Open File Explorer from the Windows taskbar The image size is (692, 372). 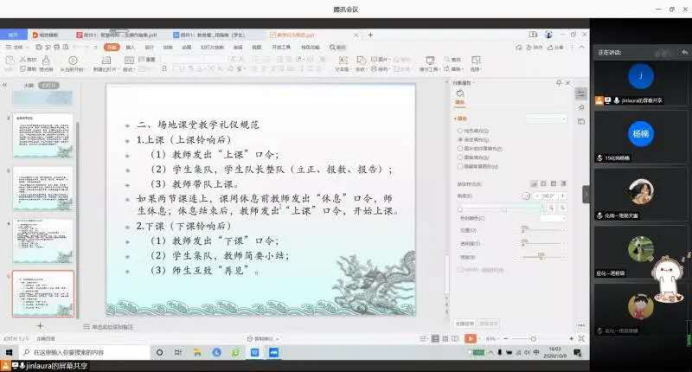pyautogui.click(x=197, y=352)
